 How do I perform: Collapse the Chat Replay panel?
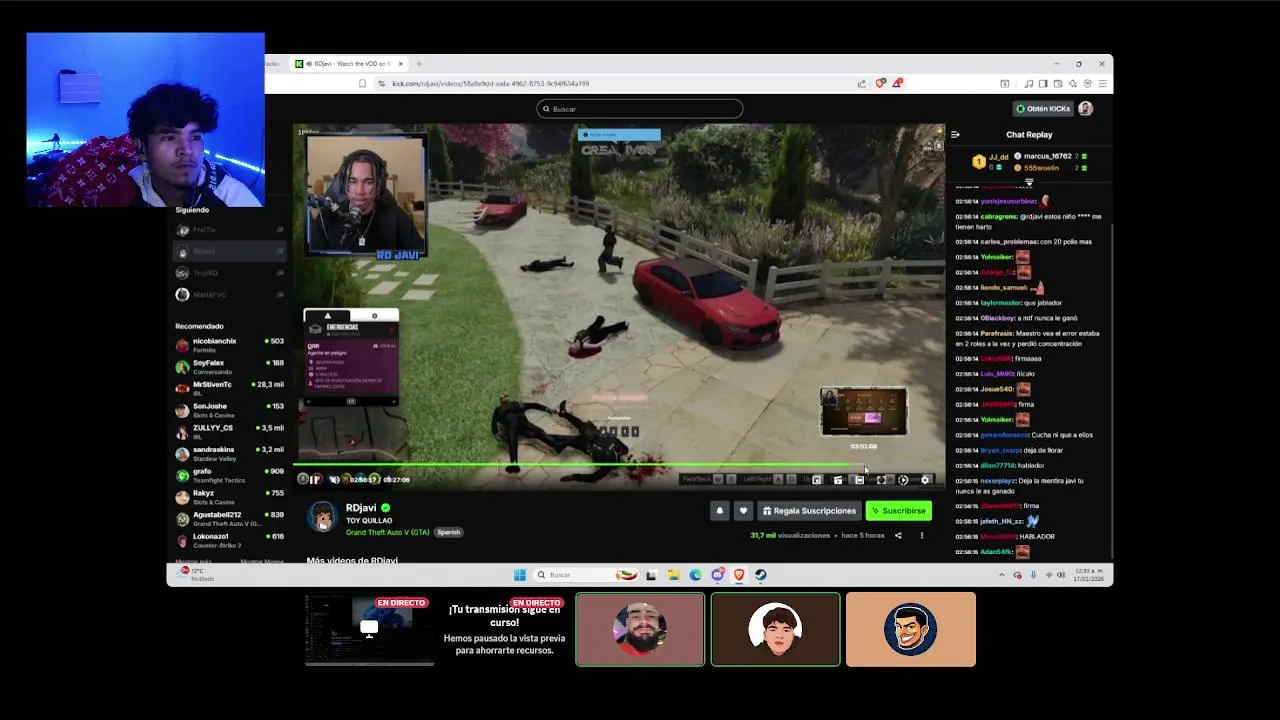(955, 134)
